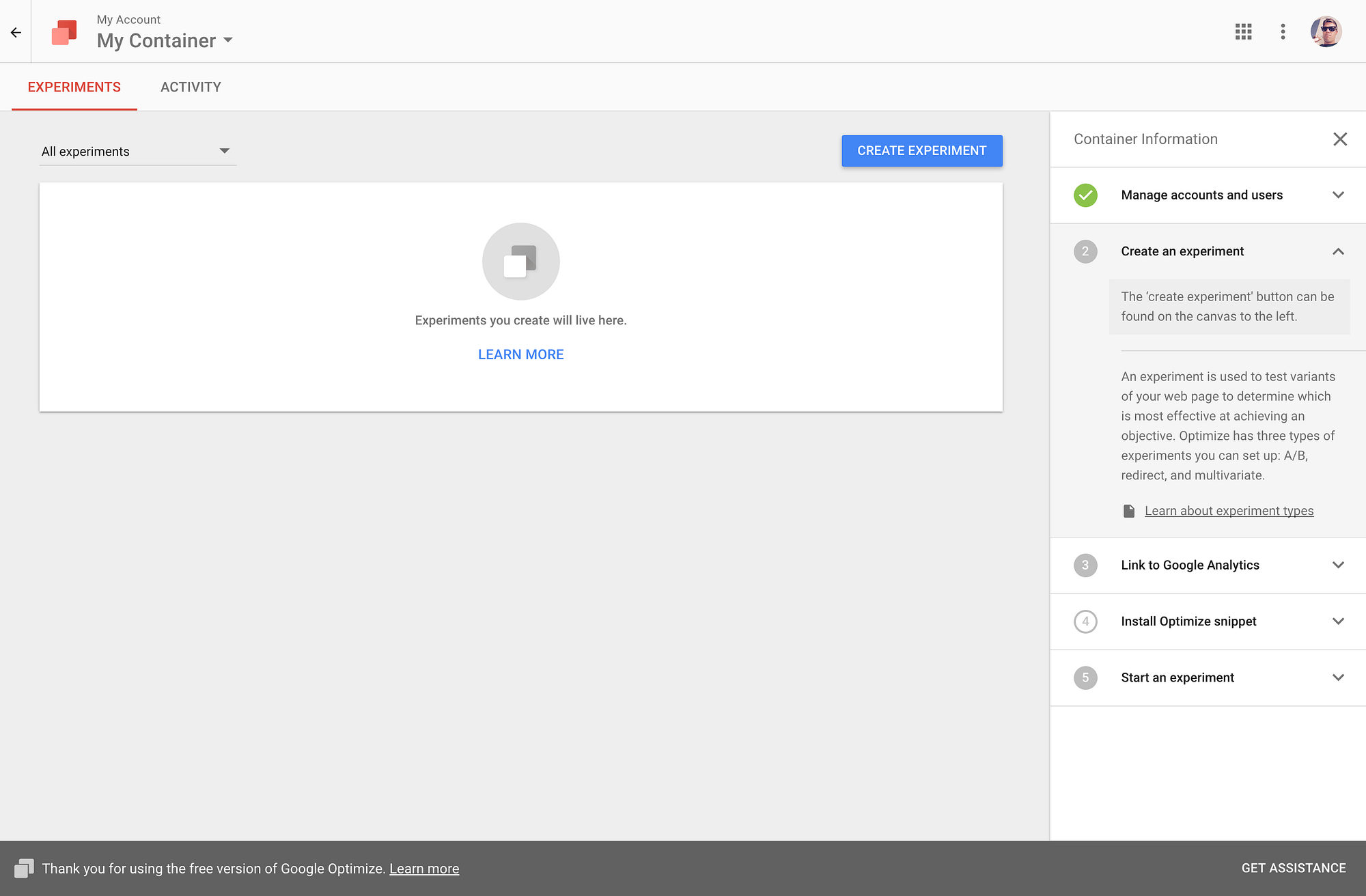Expand Install Optimize snippet step
The width and height of the screenshot is (1366, 896).
pos(1338,621)
